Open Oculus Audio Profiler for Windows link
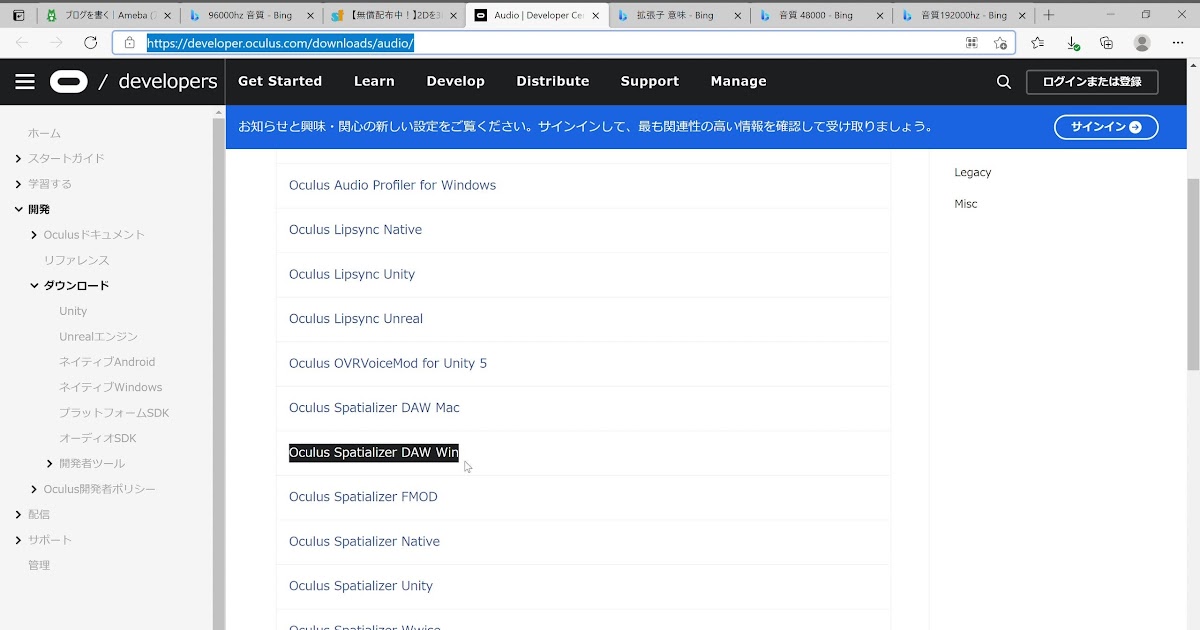The image size is (1200, 630). pos(392,185)
